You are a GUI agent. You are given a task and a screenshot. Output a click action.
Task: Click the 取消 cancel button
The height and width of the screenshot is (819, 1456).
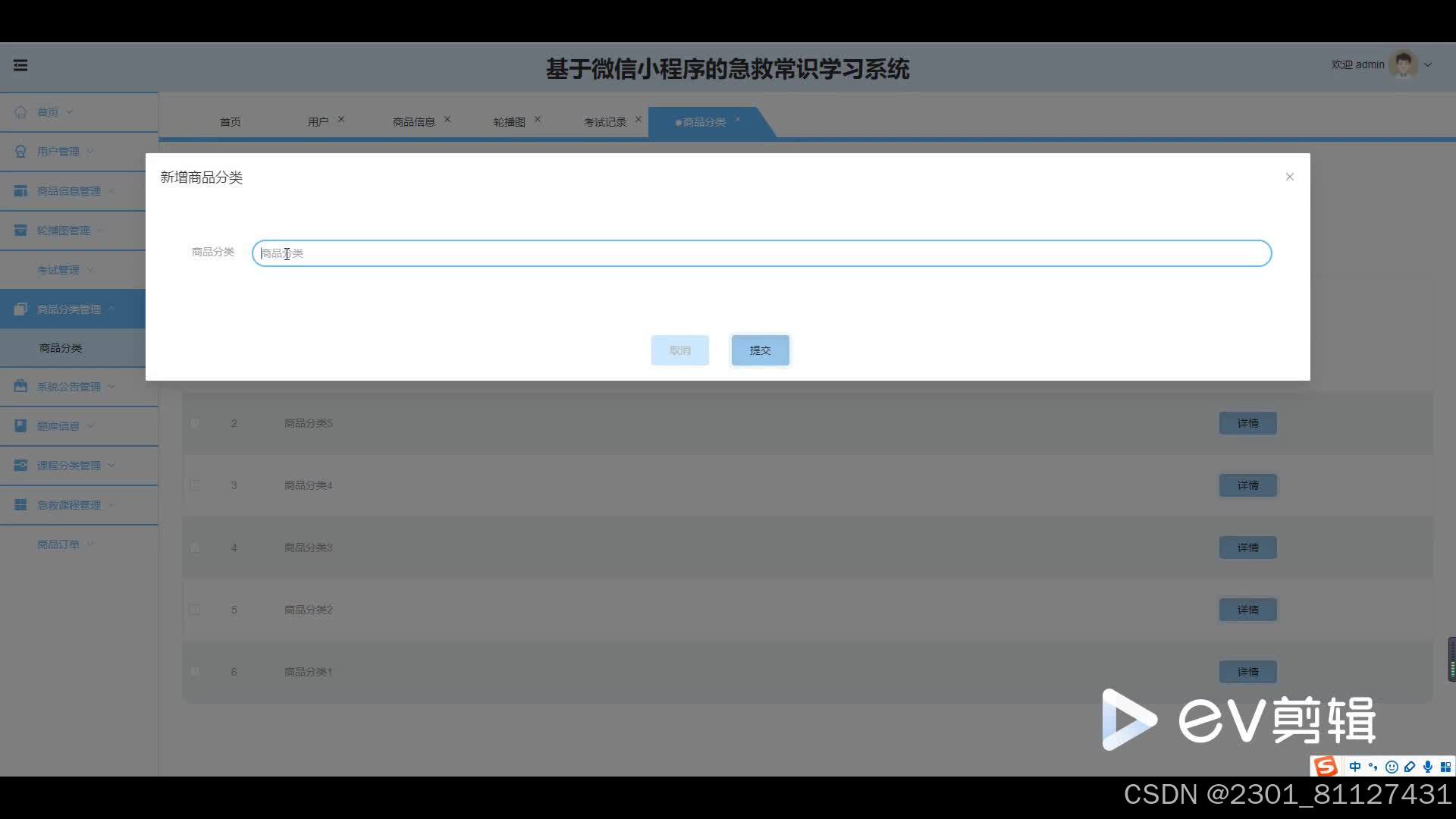tap(679, 350)
